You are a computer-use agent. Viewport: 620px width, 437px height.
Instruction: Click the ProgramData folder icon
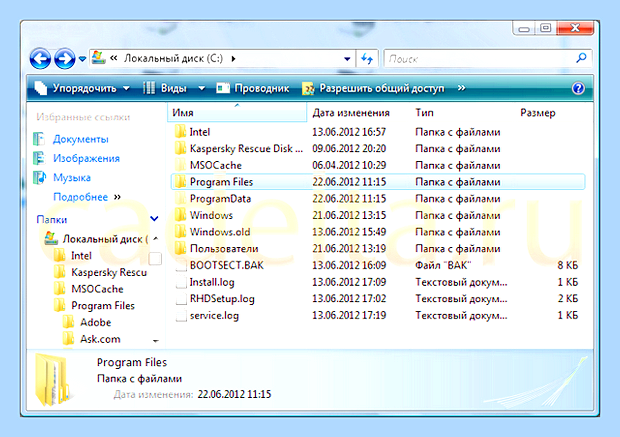point(180,199)
